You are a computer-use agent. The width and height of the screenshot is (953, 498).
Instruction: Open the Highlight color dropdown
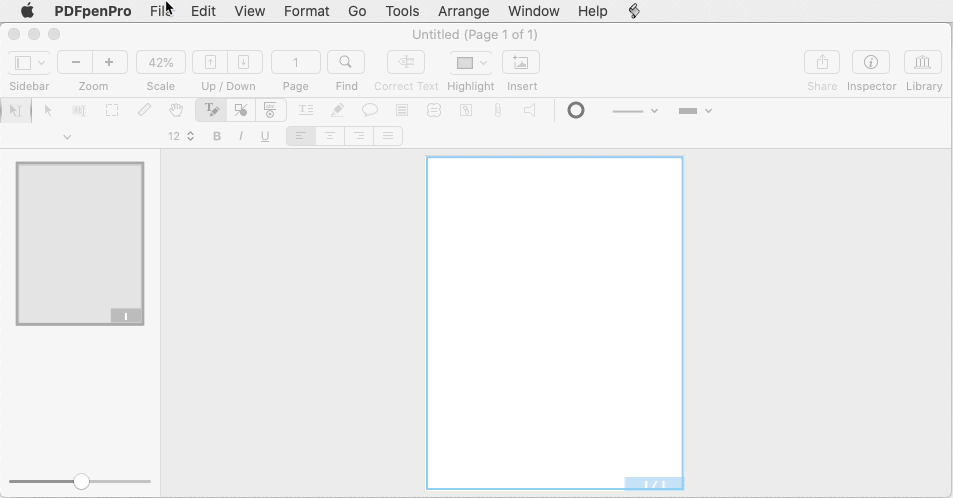click(x=484, y=63)
